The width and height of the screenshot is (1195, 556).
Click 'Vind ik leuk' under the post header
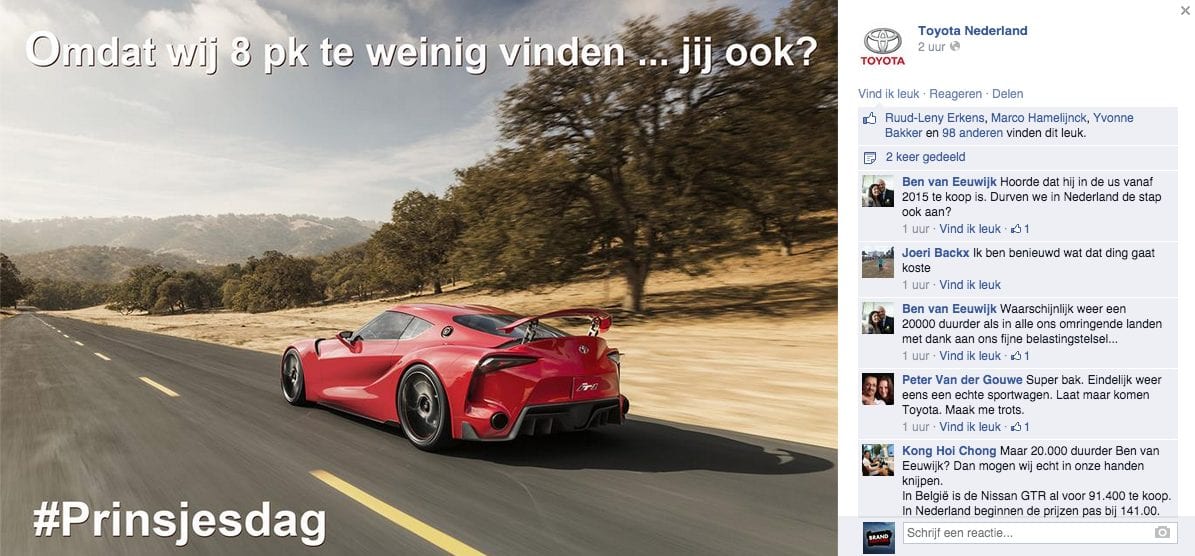(889, 94)
